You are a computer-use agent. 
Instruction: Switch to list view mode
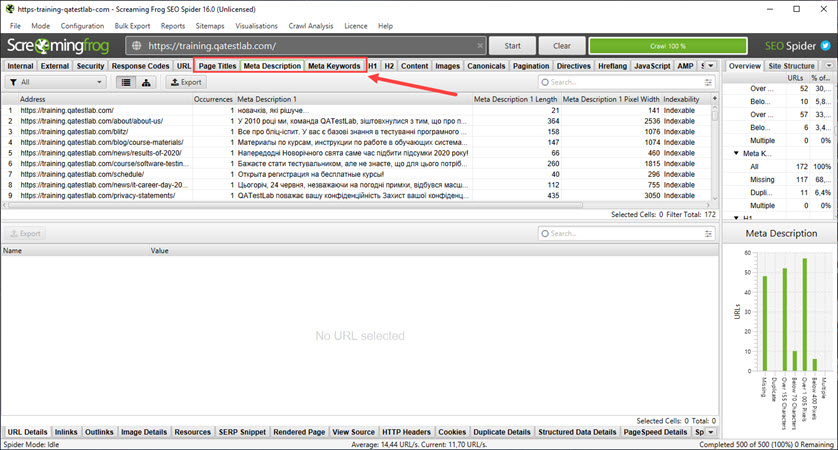tap(127, 82)
